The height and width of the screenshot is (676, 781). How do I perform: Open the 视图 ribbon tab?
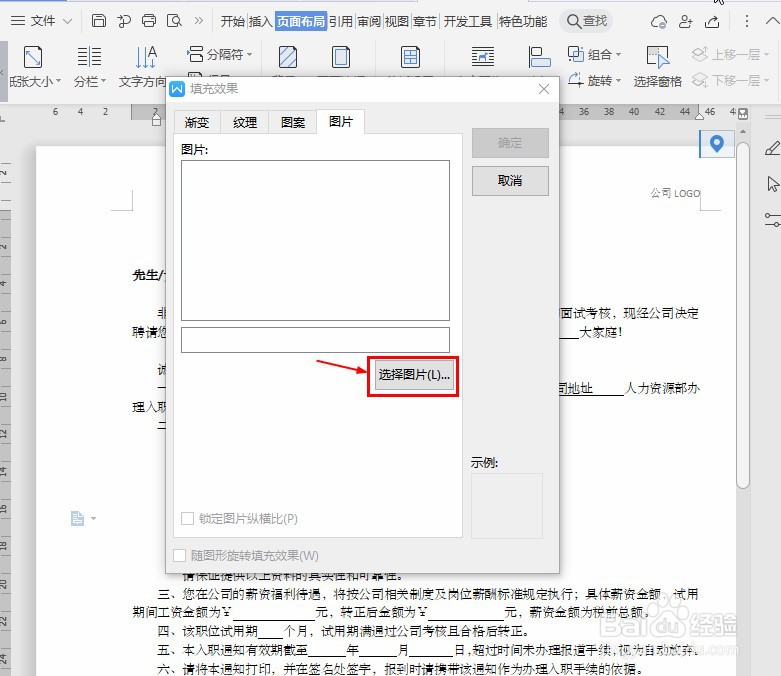pos(397,21)
